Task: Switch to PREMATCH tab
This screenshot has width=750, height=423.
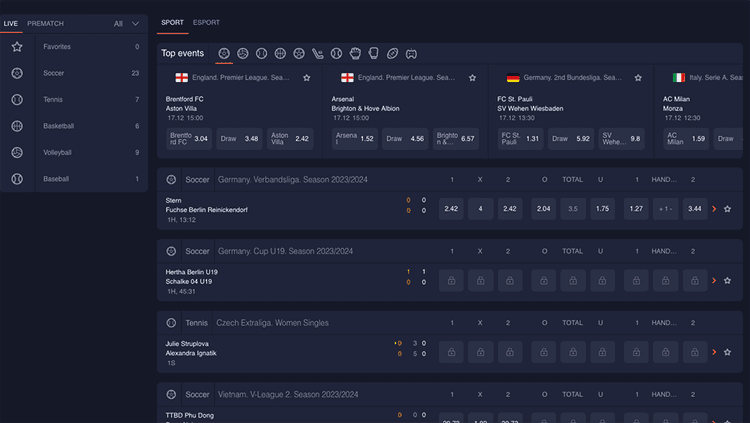Action: 45,23
